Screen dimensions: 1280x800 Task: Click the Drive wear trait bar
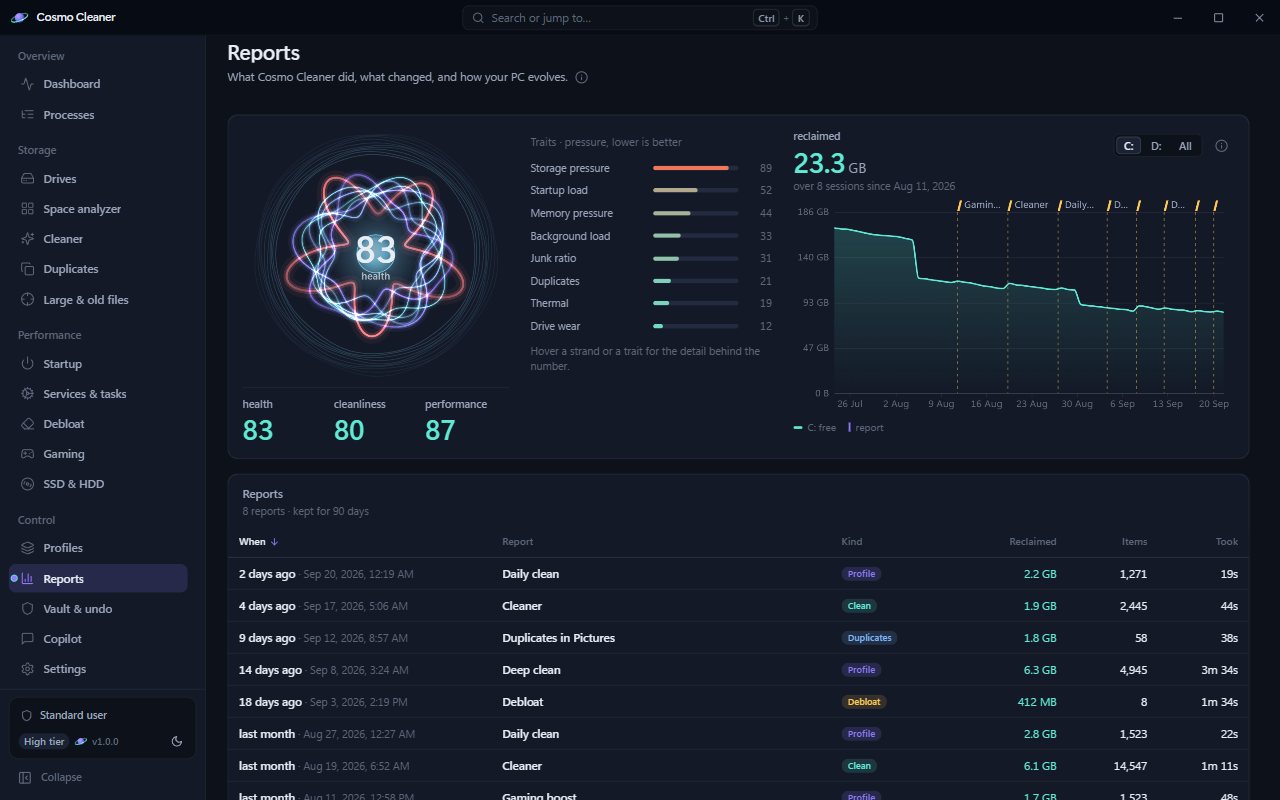click(695, 326)
